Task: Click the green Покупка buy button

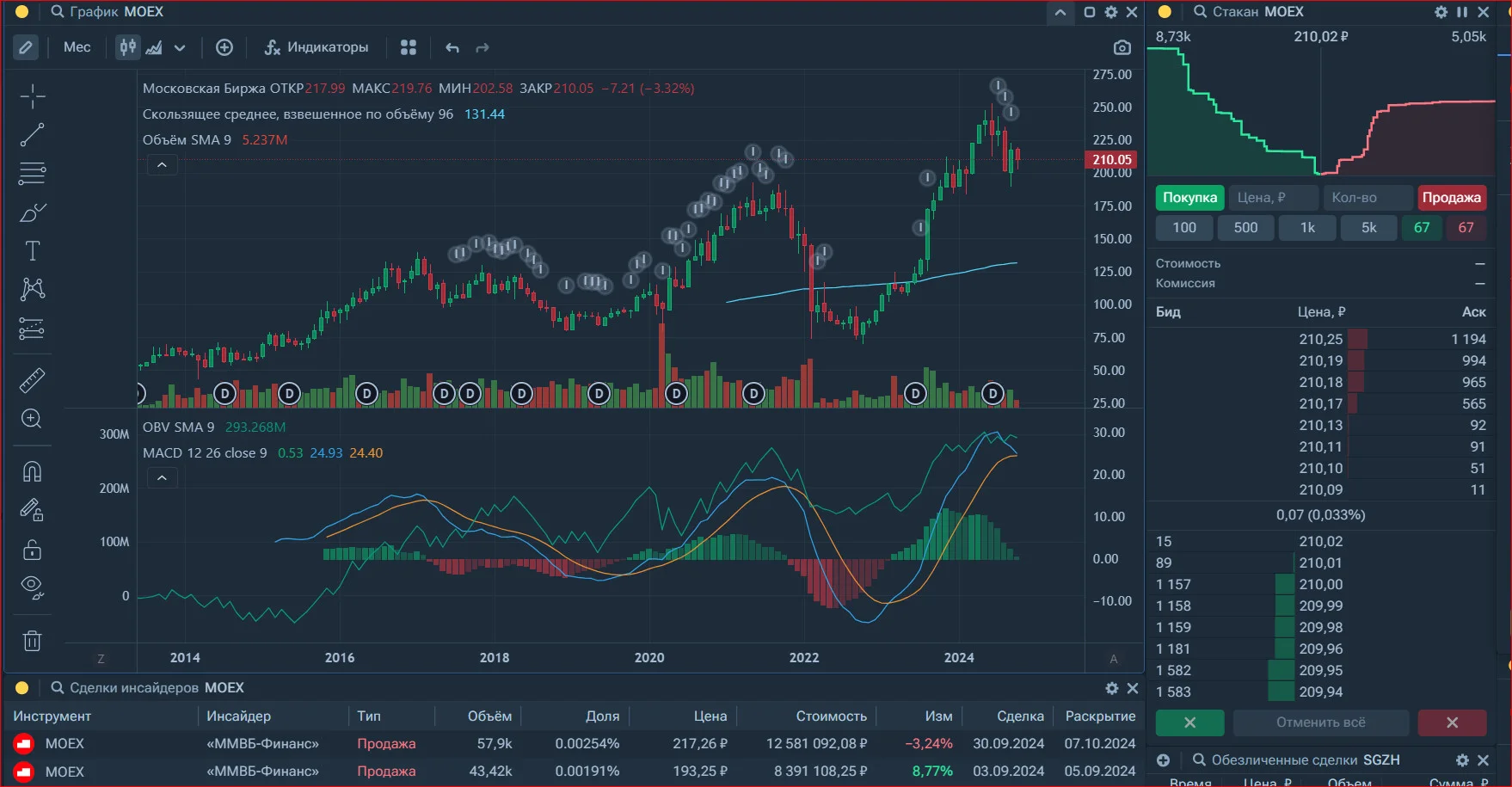Action: (x=1190, y=198)
